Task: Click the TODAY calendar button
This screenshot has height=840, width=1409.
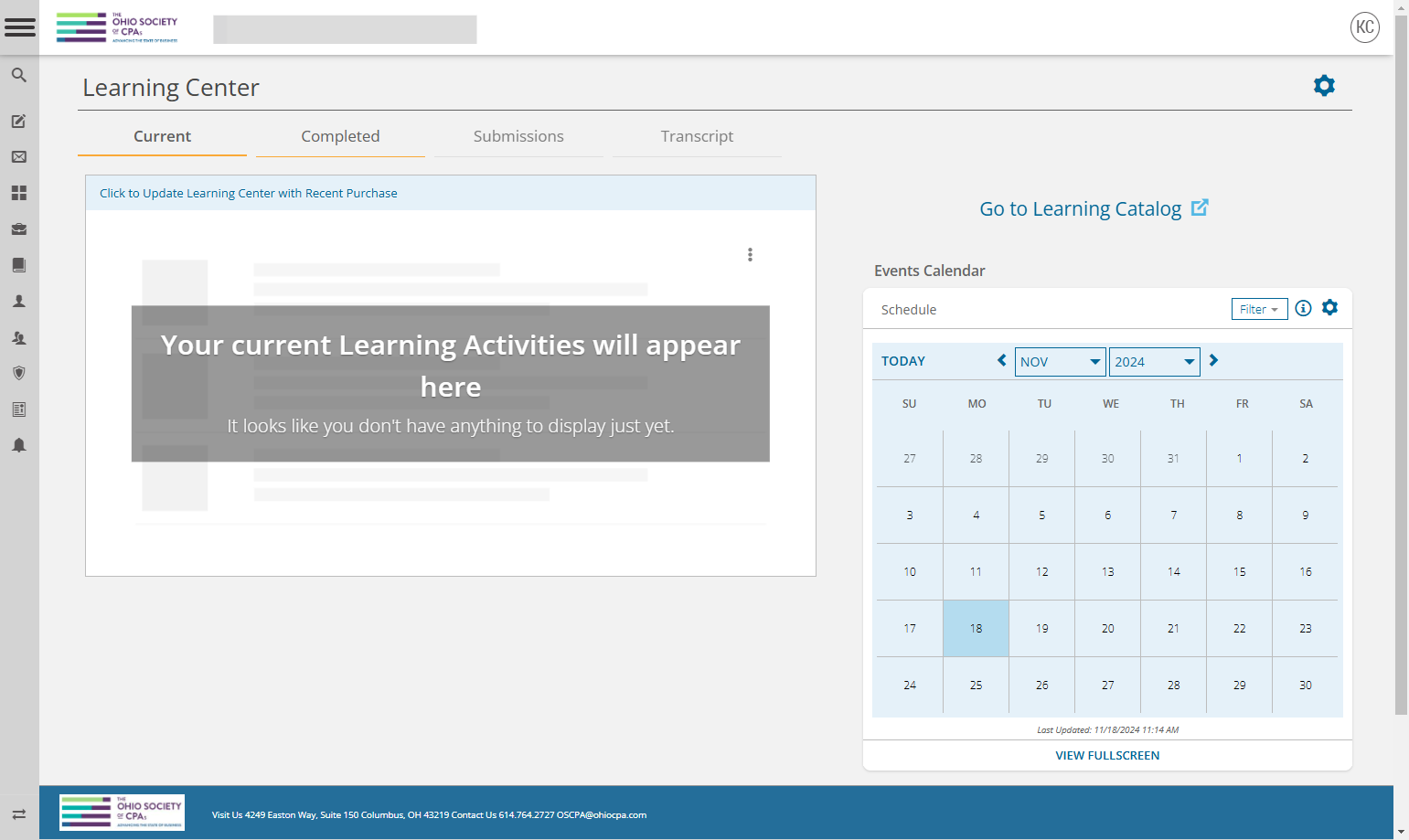Action: [903, 361]
